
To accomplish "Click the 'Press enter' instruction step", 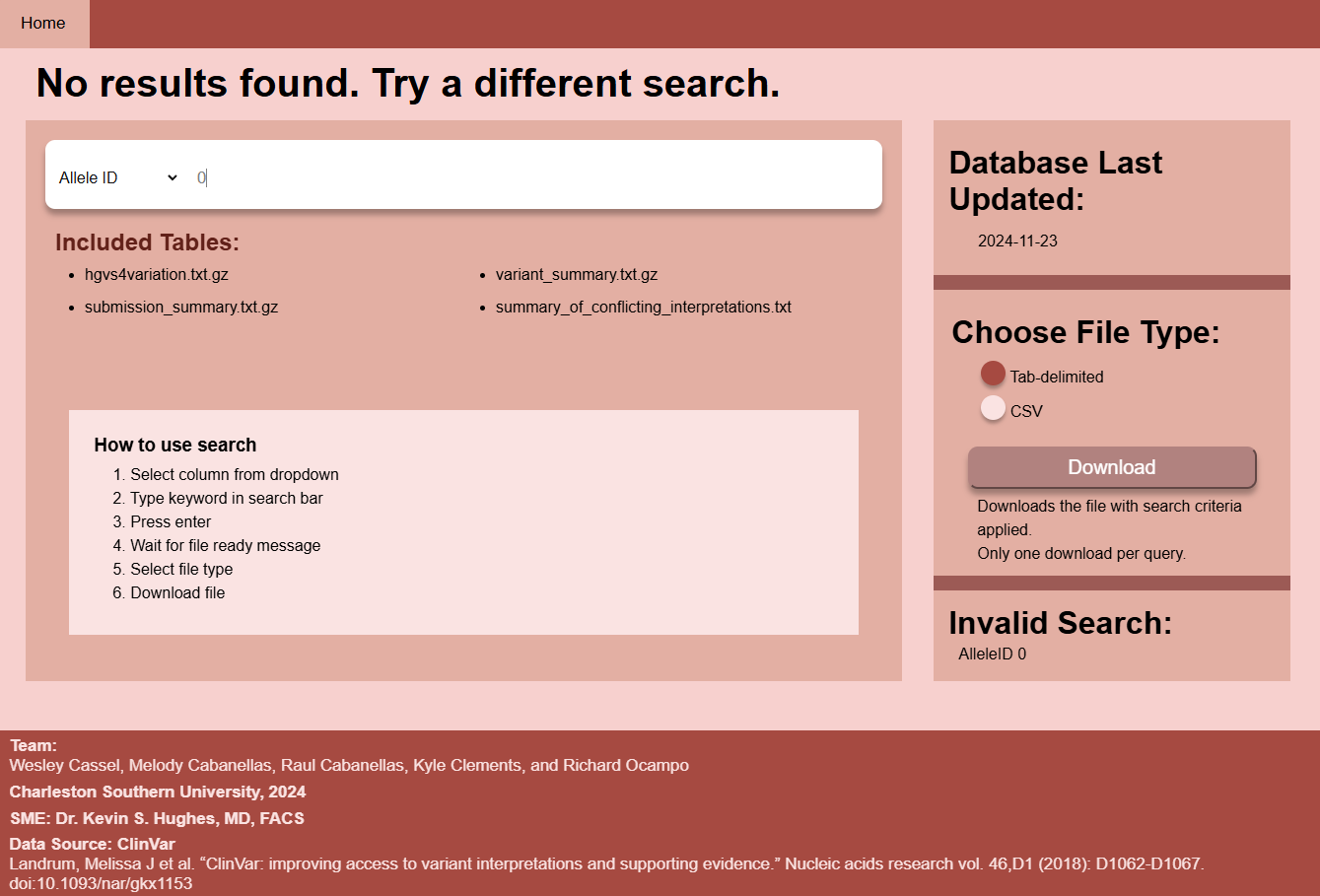I will (x=171, y=521).
